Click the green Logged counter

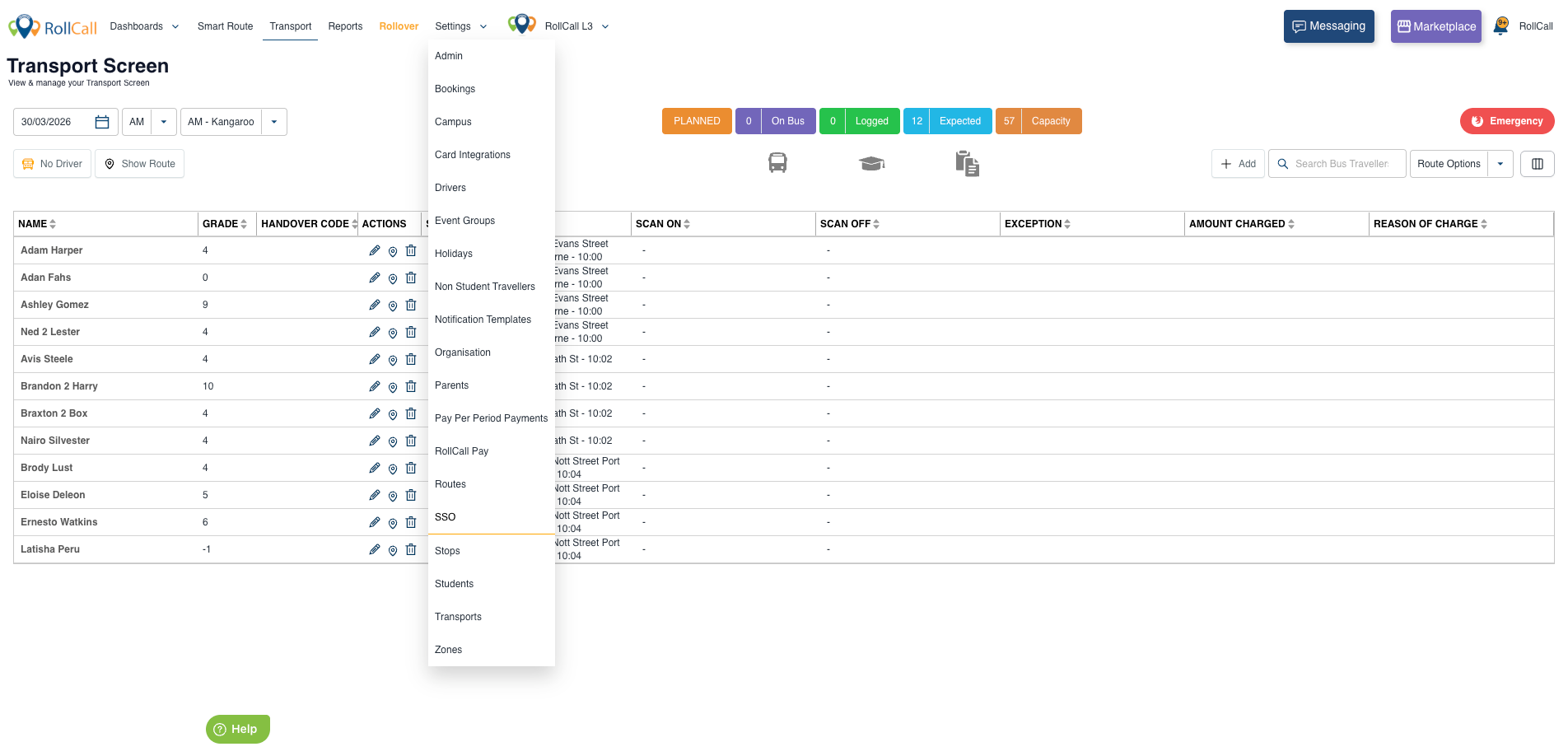[x=859, y=121]
